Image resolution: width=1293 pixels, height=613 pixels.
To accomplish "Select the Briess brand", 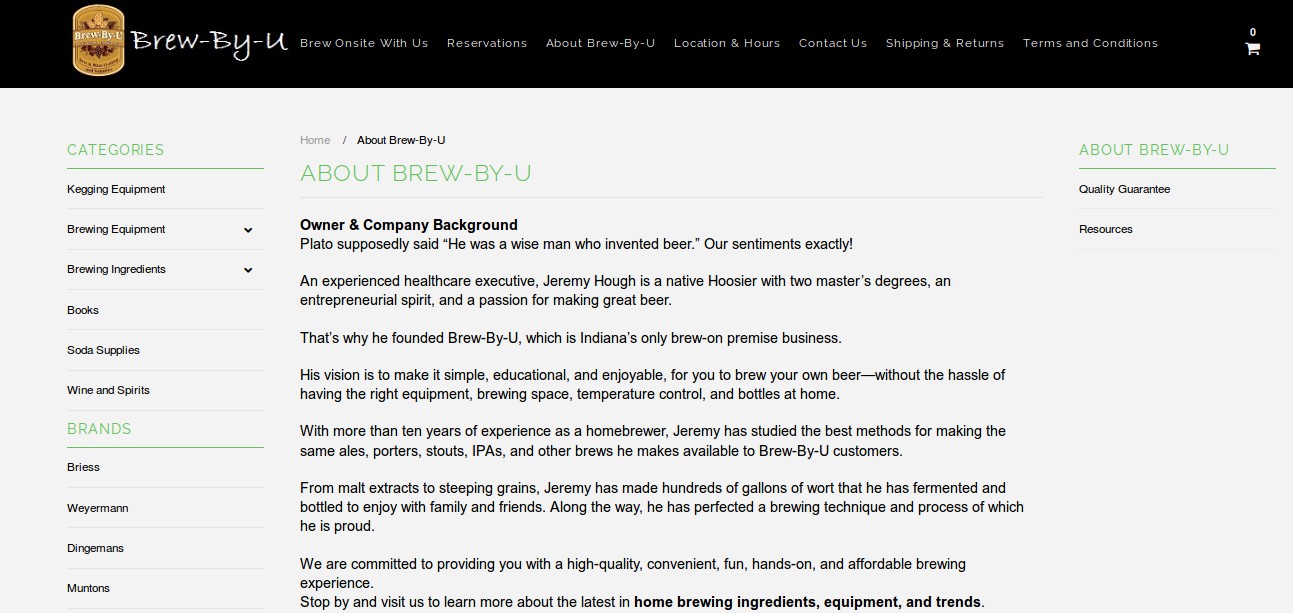I will click(x=83, y=467).
